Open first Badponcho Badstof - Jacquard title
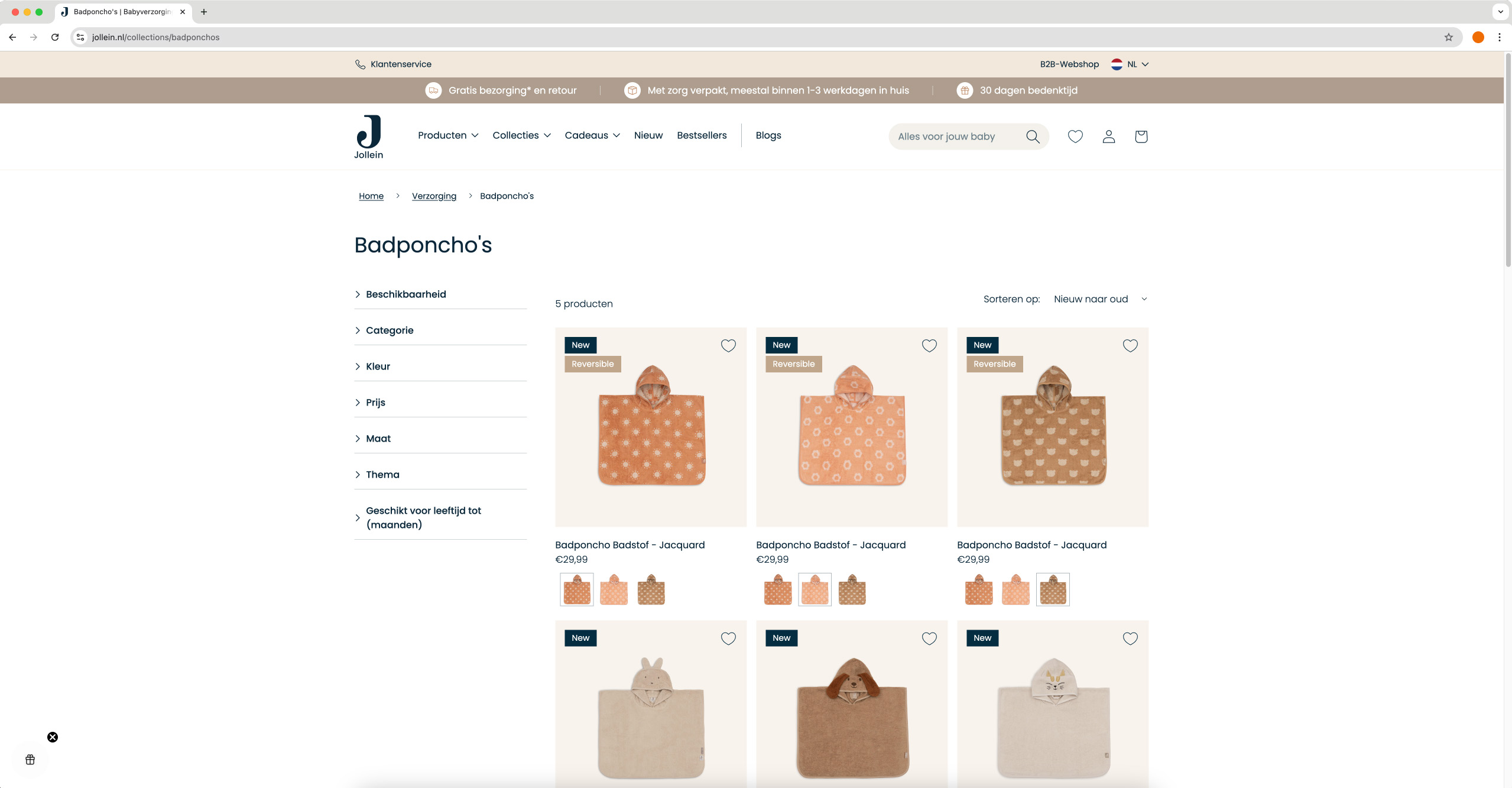Image resolution: width=1512 pixels, height=788 pixels. click(630, 545)
